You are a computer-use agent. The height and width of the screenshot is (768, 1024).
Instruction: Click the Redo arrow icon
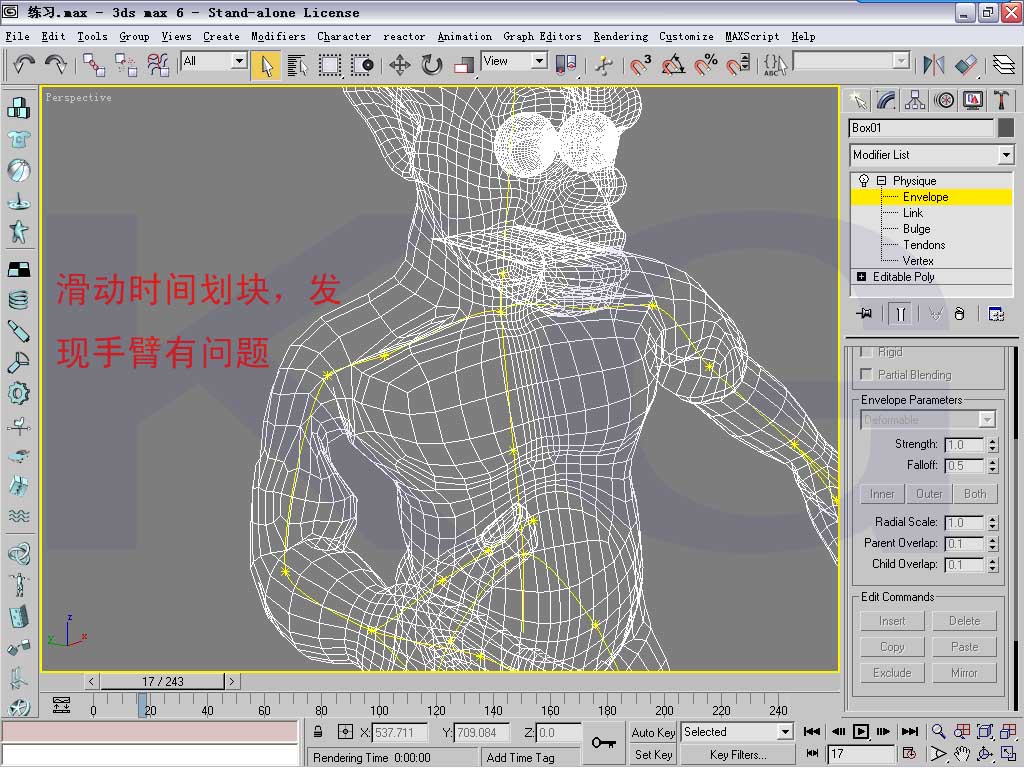57,65
